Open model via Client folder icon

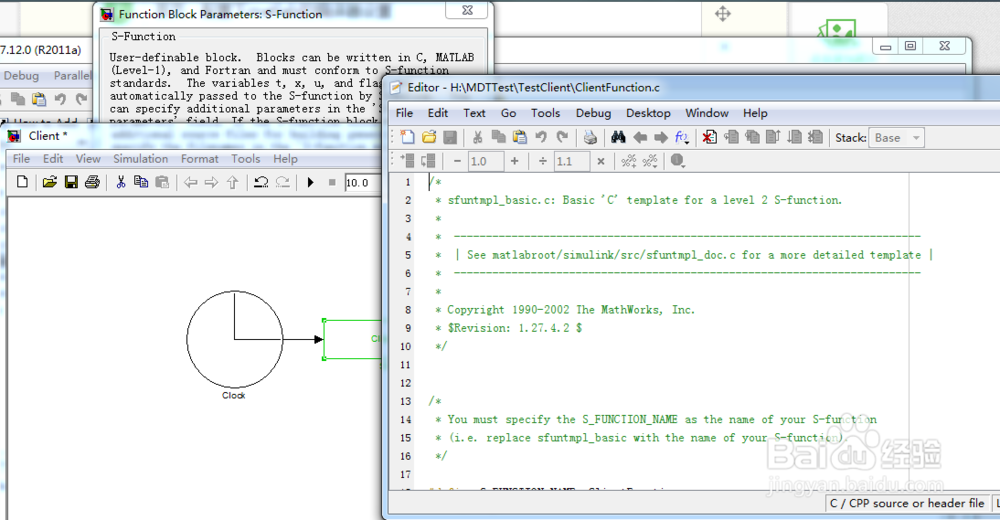click(50, 182)
